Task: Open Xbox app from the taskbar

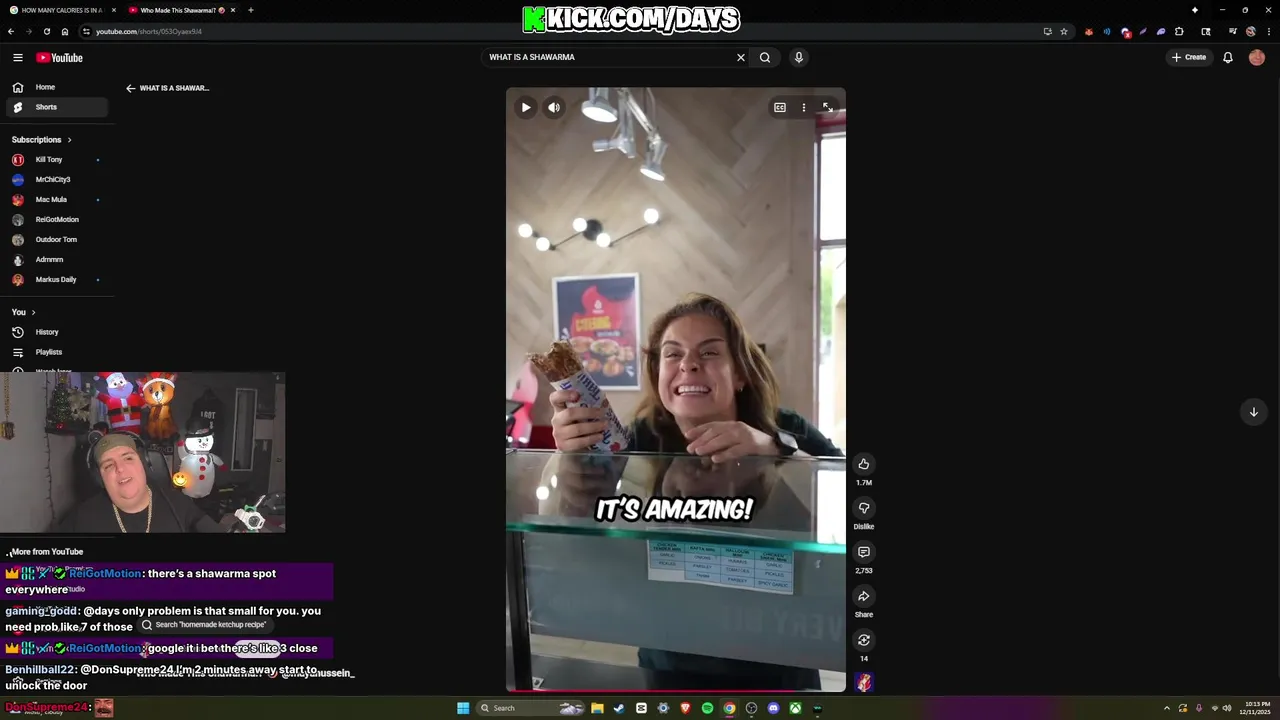Action: [795, 708]
